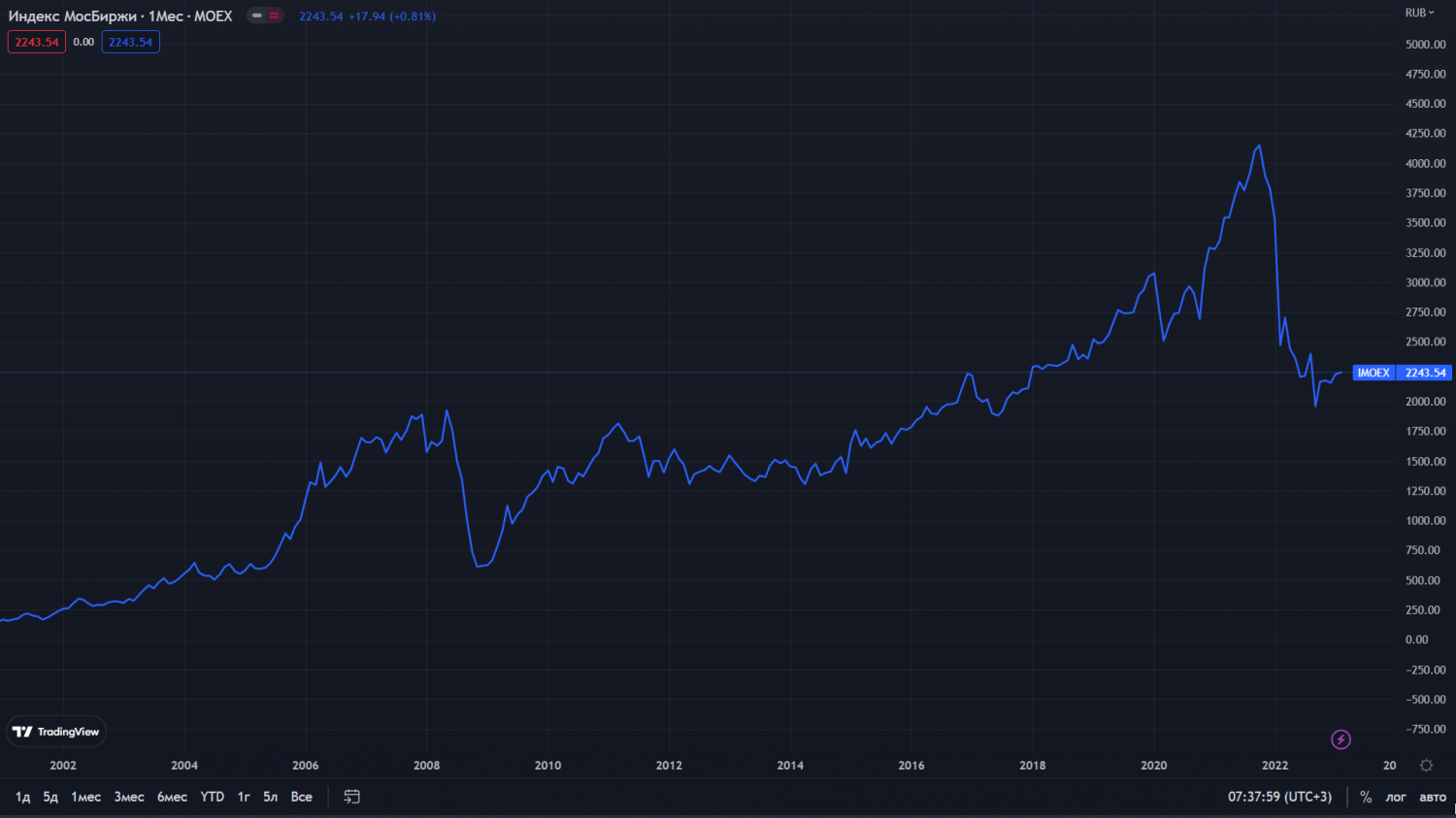
Task: Open the timezone menu showing UTC+3
Action: (1279, 797)
